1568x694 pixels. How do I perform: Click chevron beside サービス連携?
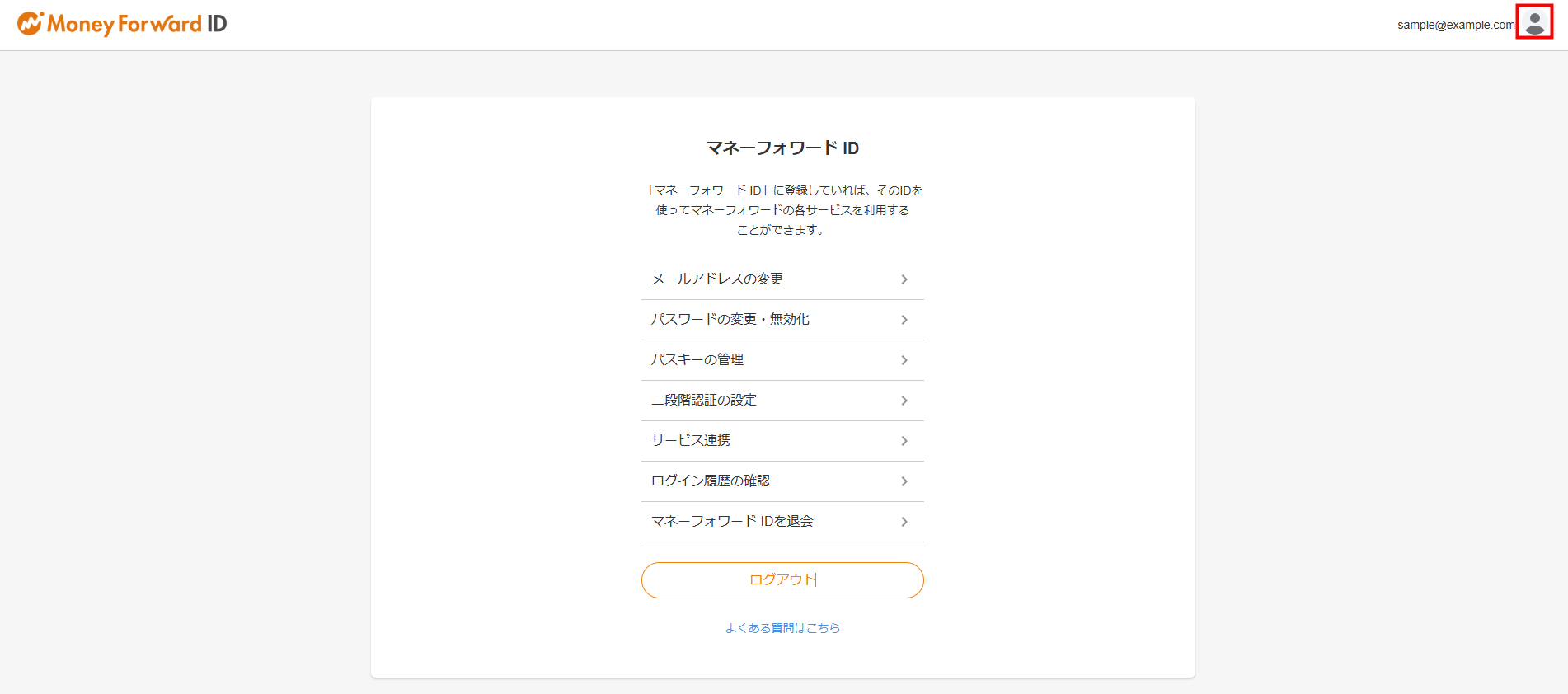(x=904, y=441)
